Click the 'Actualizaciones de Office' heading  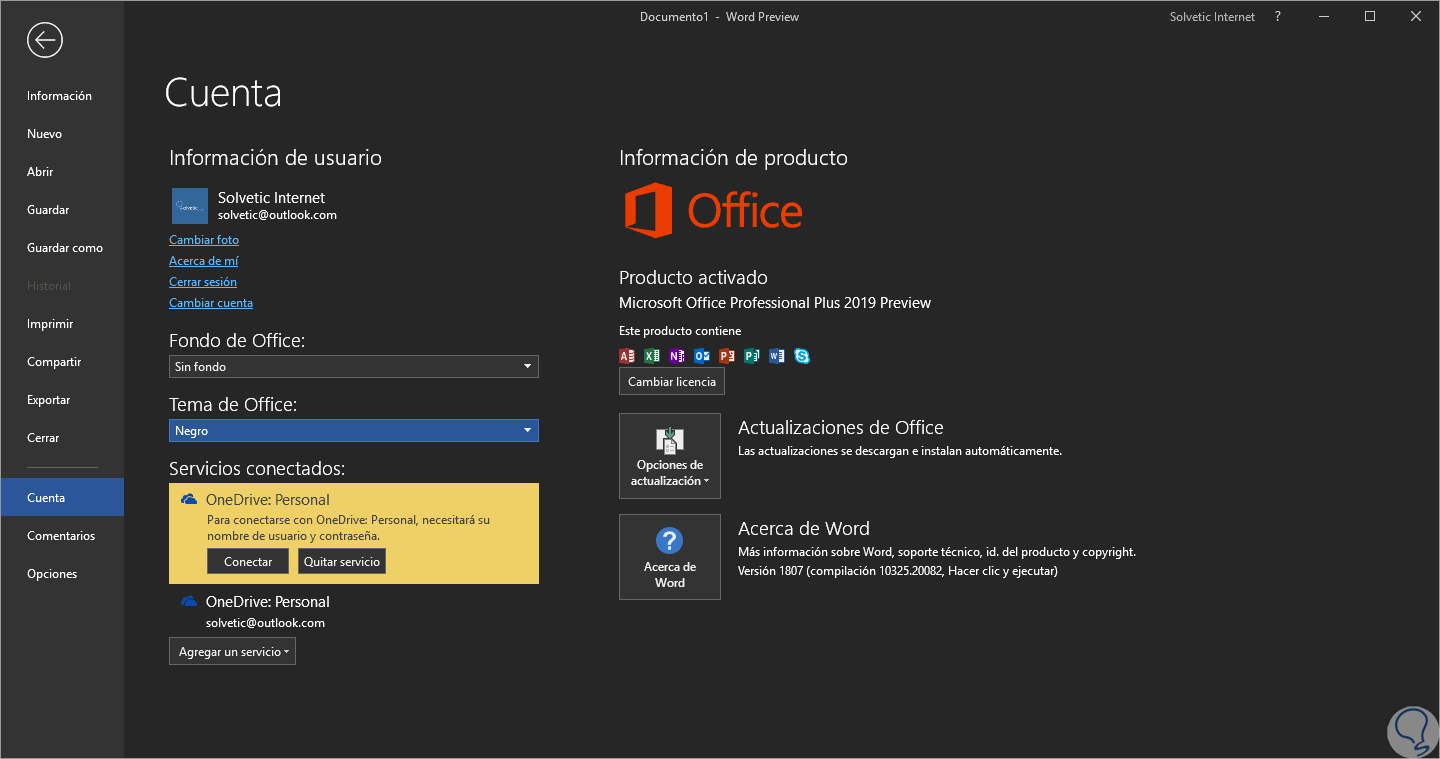(841, 428)
